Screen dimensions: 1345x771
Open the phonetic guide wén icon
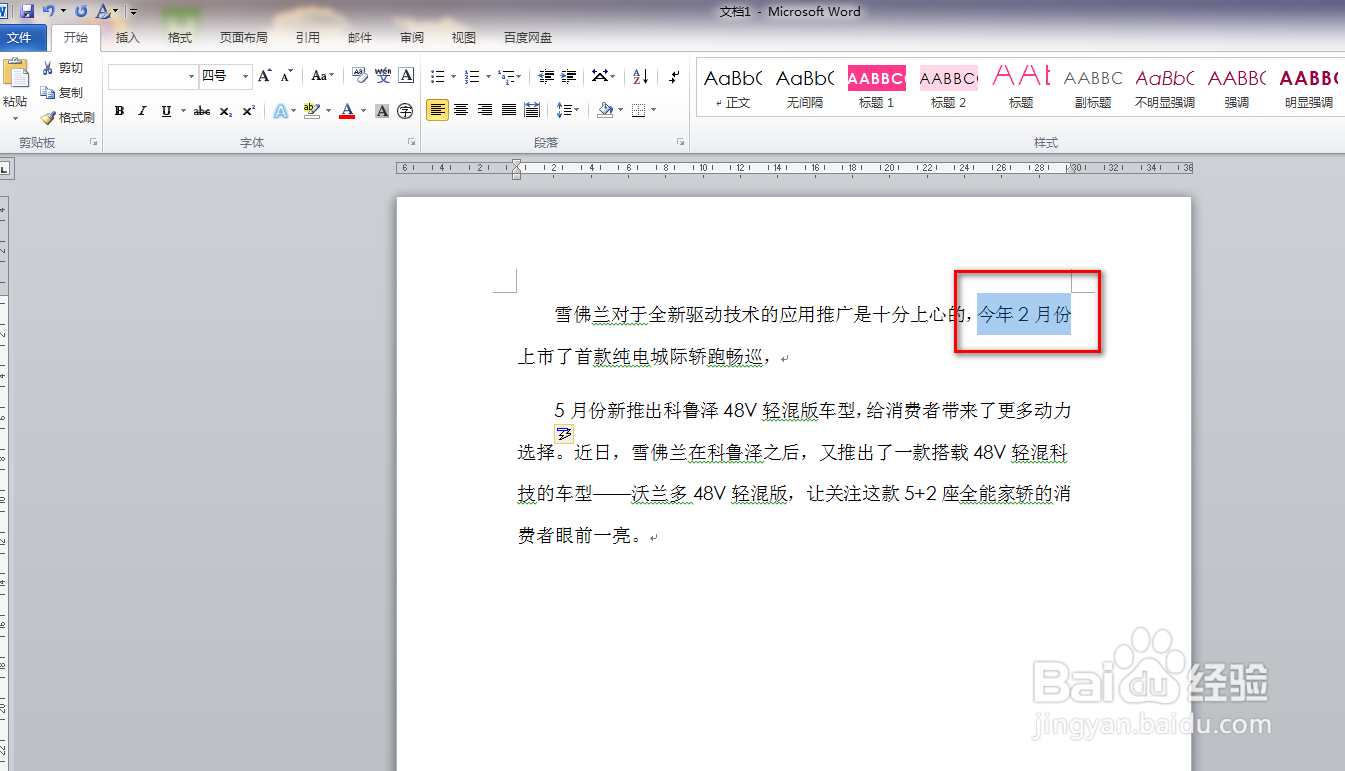click(x=383, y=76)
